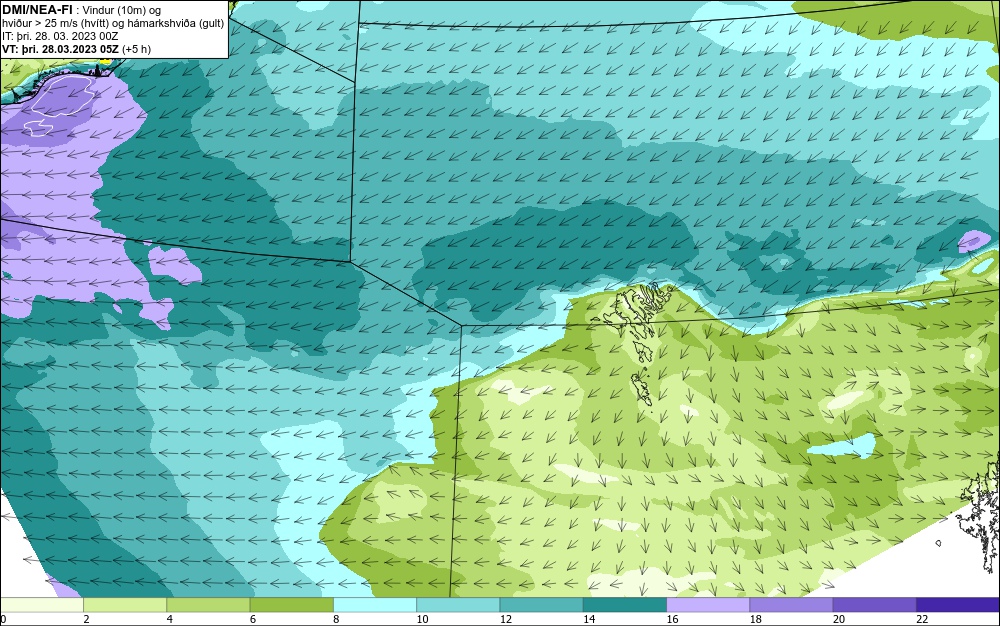
Task: Select the legend value "20"
Action: tap(839, 619)
